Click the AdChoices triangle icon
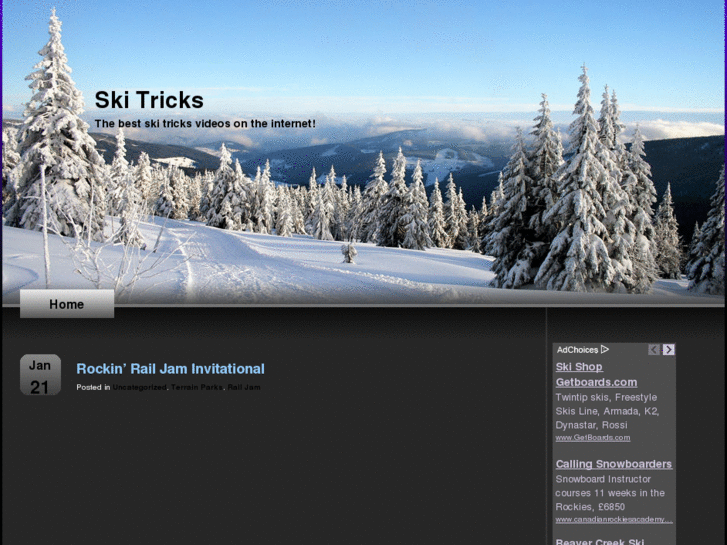 pyautogui.click(x=605, y=349)
